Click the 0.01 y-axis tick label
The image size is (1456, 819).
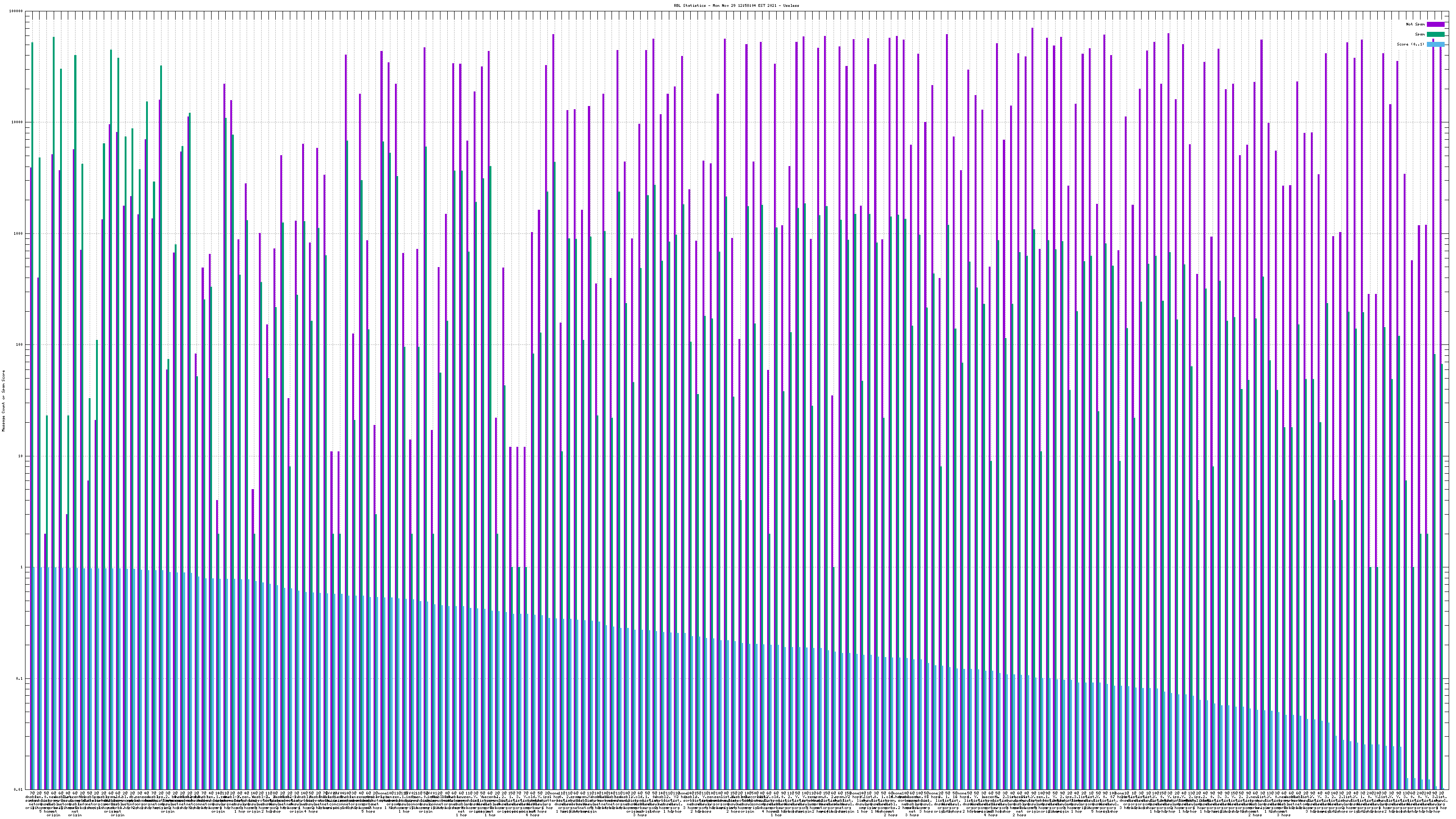pos(19,789)
